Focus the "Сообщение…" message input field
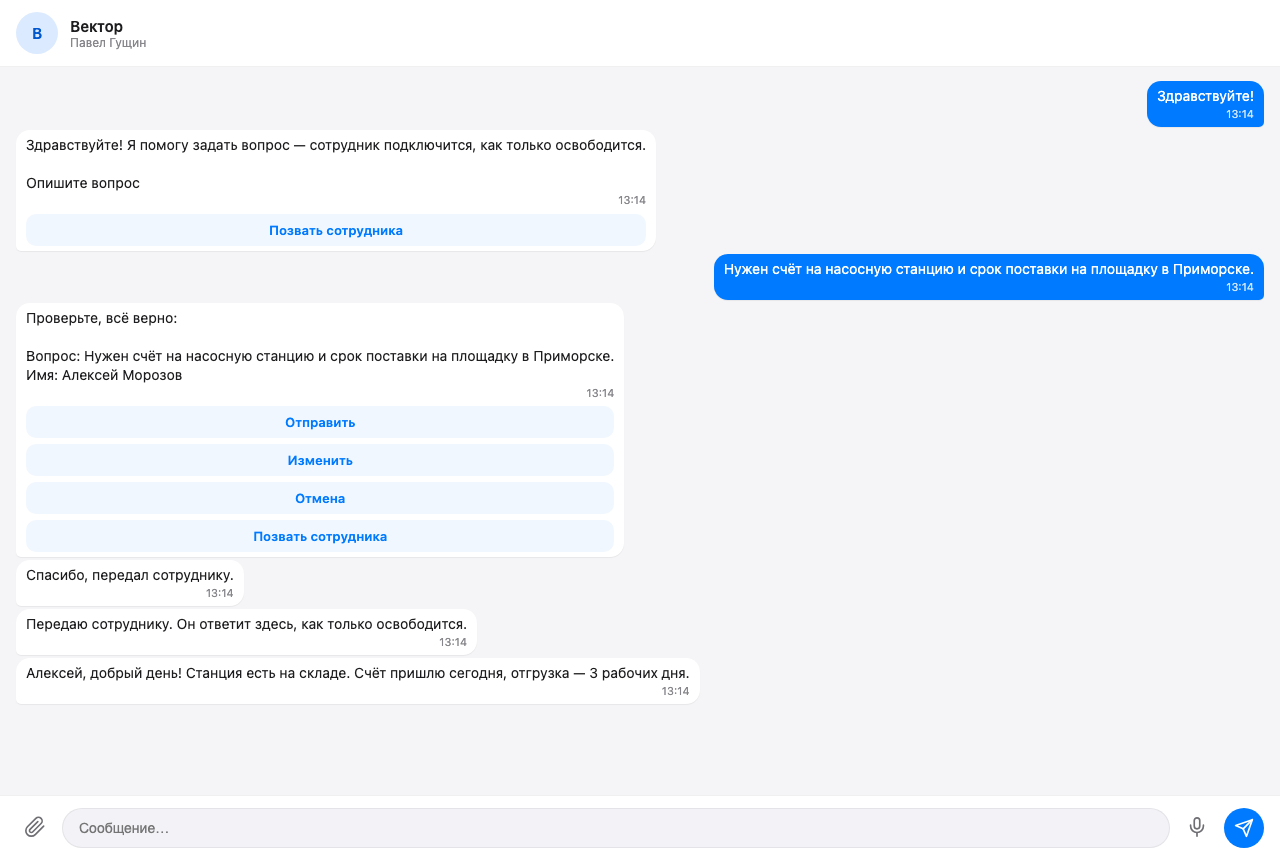Screen dimensions: 1280x860 click(x=616, y=828)
